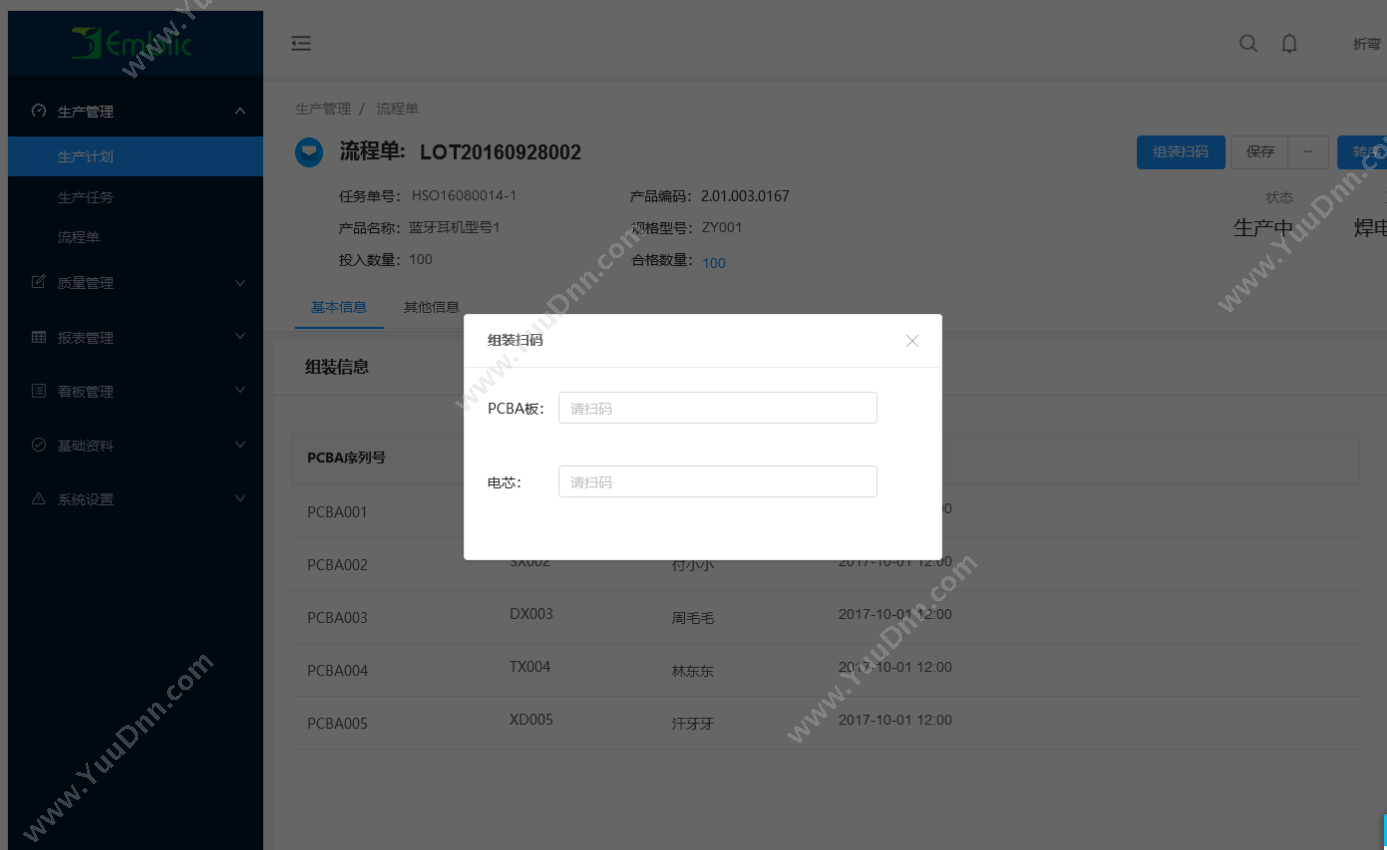This screenshot has width=1387, height=850.
Task: Focus the PCBA板 scan input field
Action: 717,408
